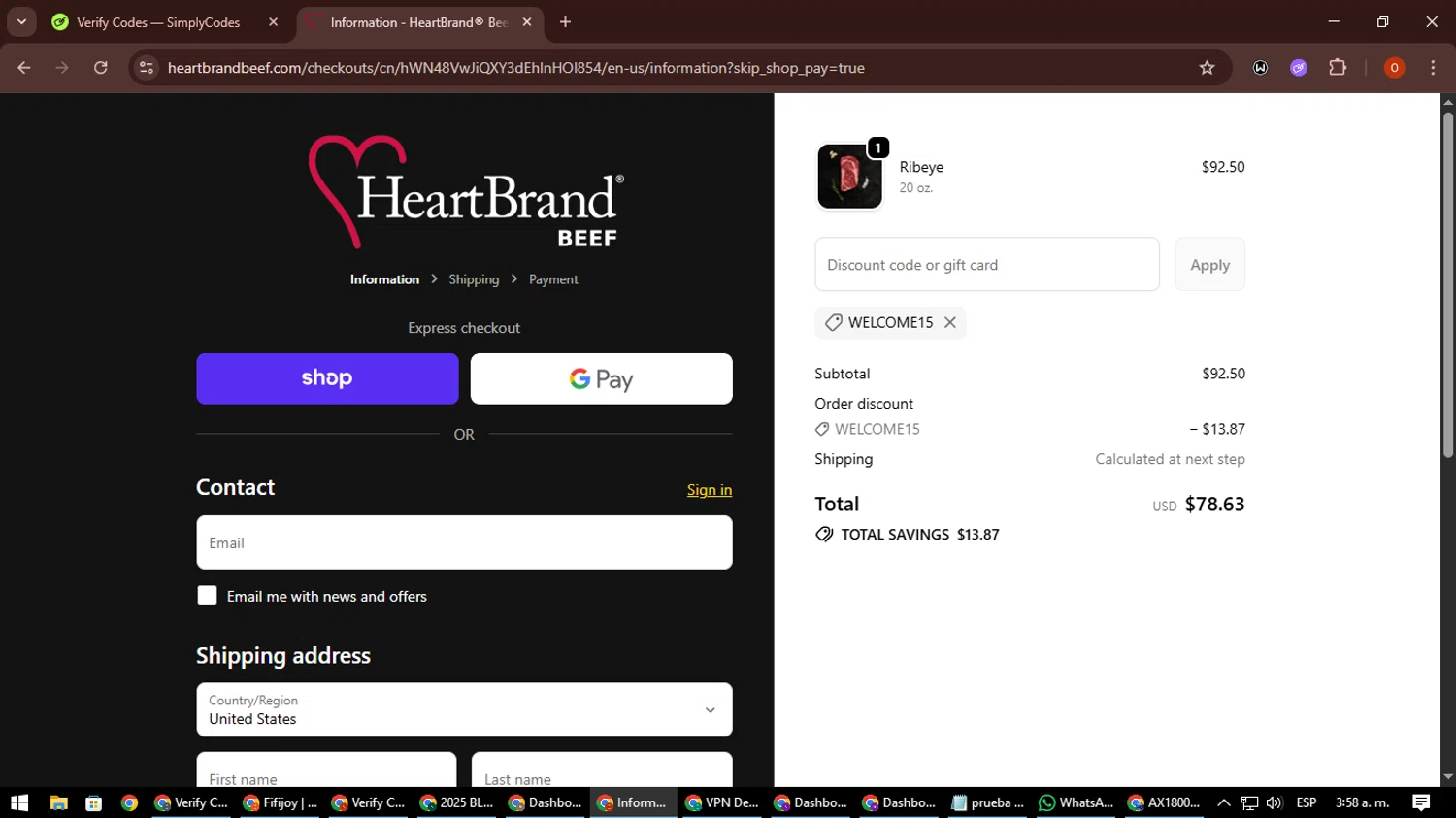This screenshot has width=1456, height=818.
Task: Open the purple round extension icon
Action: coord(1299,68)
